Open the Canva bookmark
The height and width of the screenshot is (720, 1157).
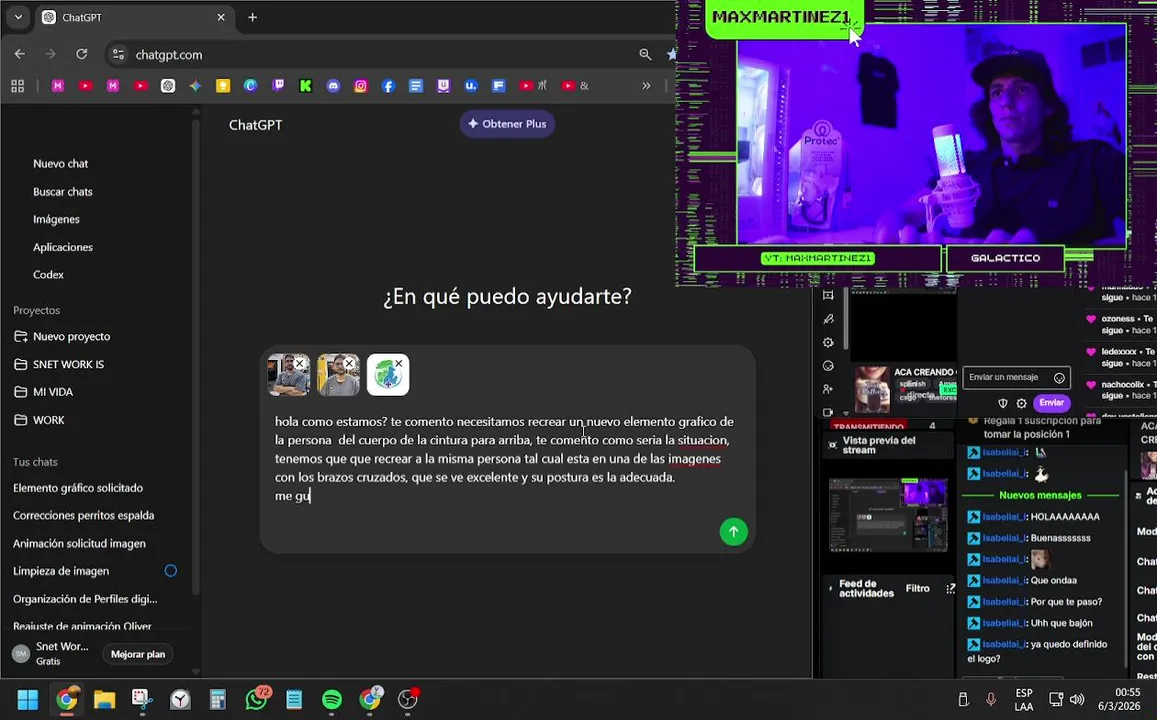[251, 86]
